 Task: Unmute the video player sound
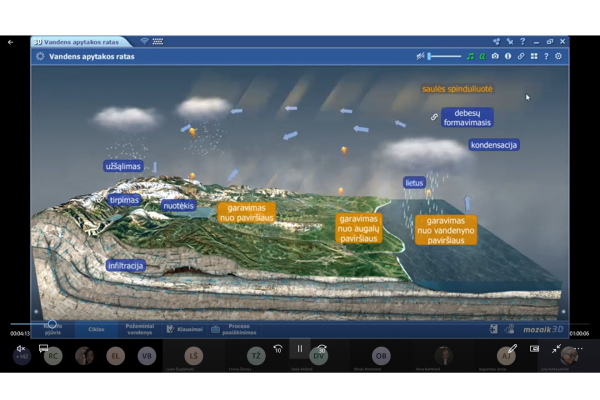tap(21, 348)
